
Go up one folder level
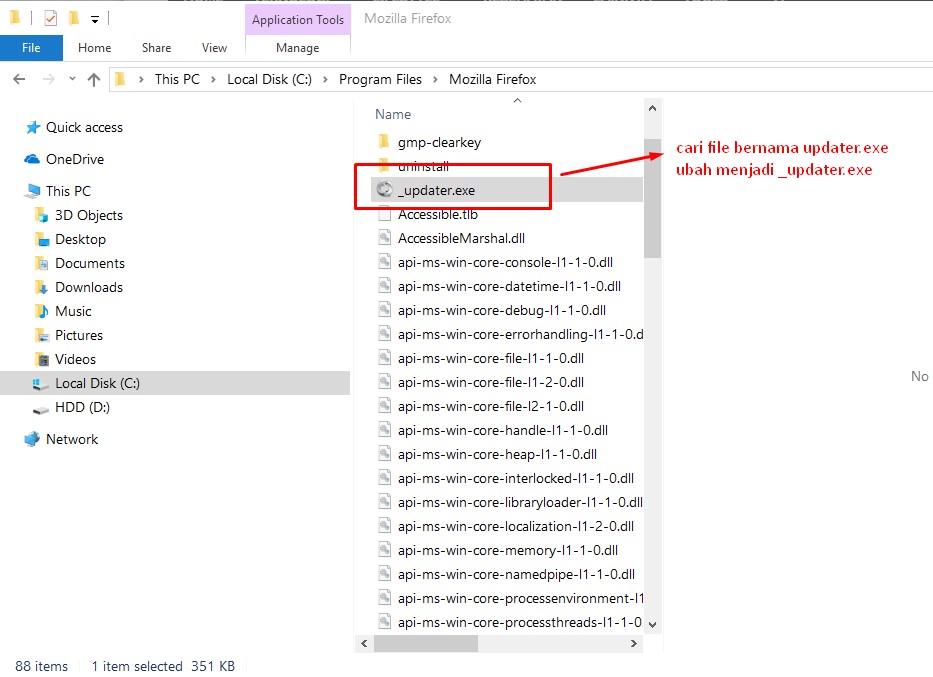93,79
